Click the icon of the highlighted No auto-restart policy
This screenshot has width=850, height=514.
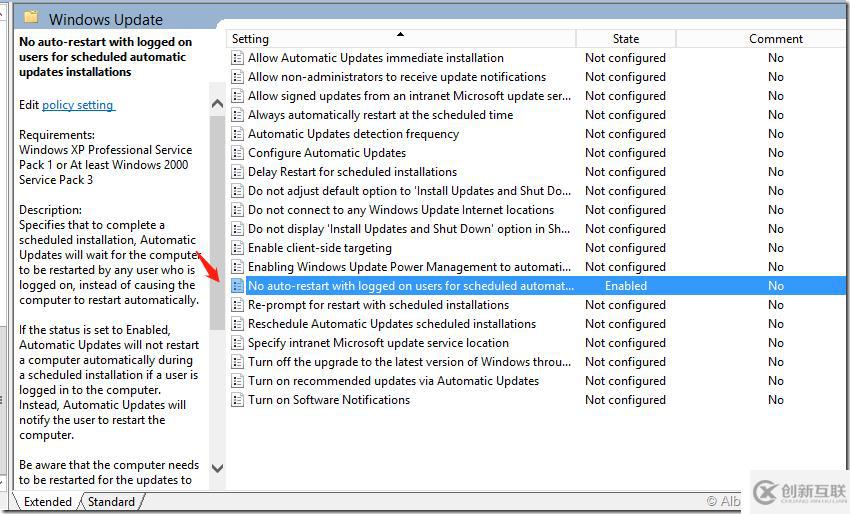click(x=237, y=286)
